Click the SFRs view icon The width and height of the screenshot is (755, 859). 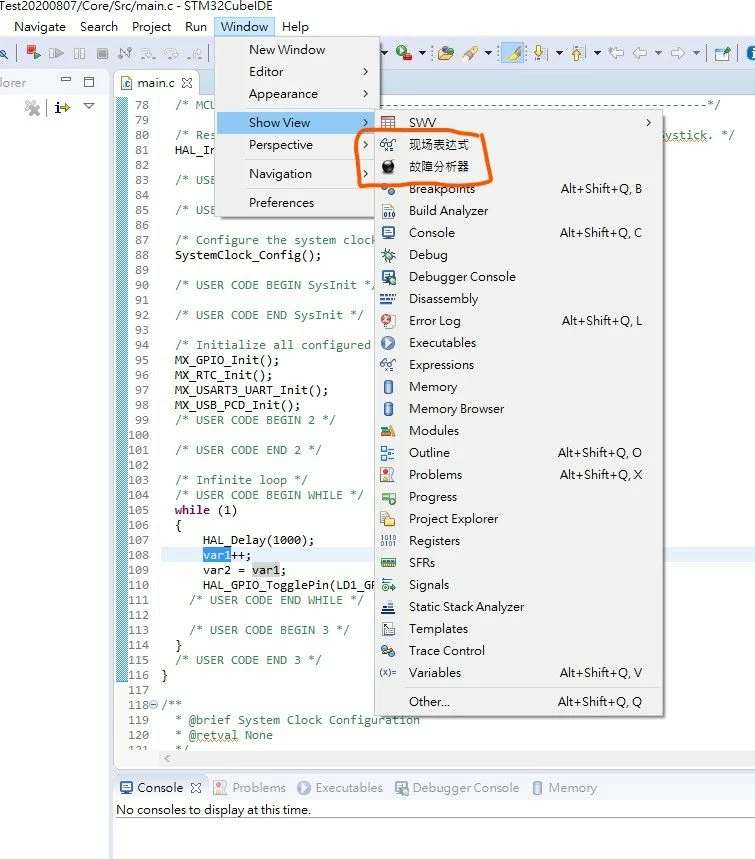(x=388, y=563)
